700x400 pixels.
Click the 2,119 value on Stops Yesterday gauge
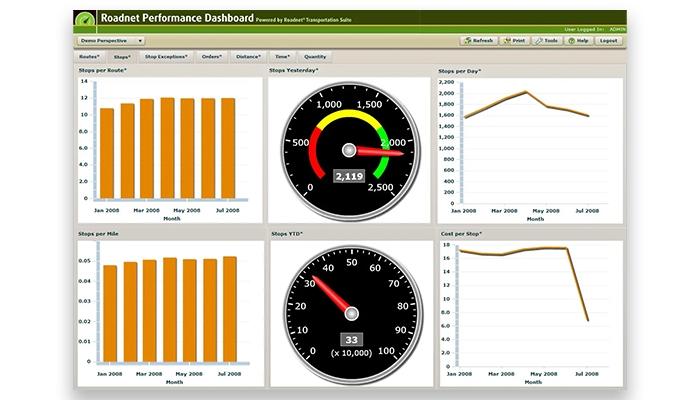pos(349,176)
